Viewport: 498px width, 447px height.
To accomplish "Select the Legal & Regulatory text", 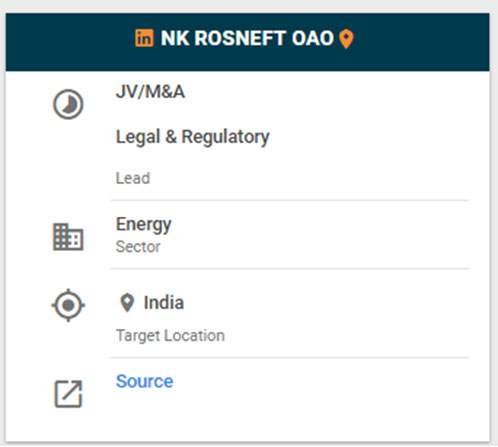I will pos(192,137).
